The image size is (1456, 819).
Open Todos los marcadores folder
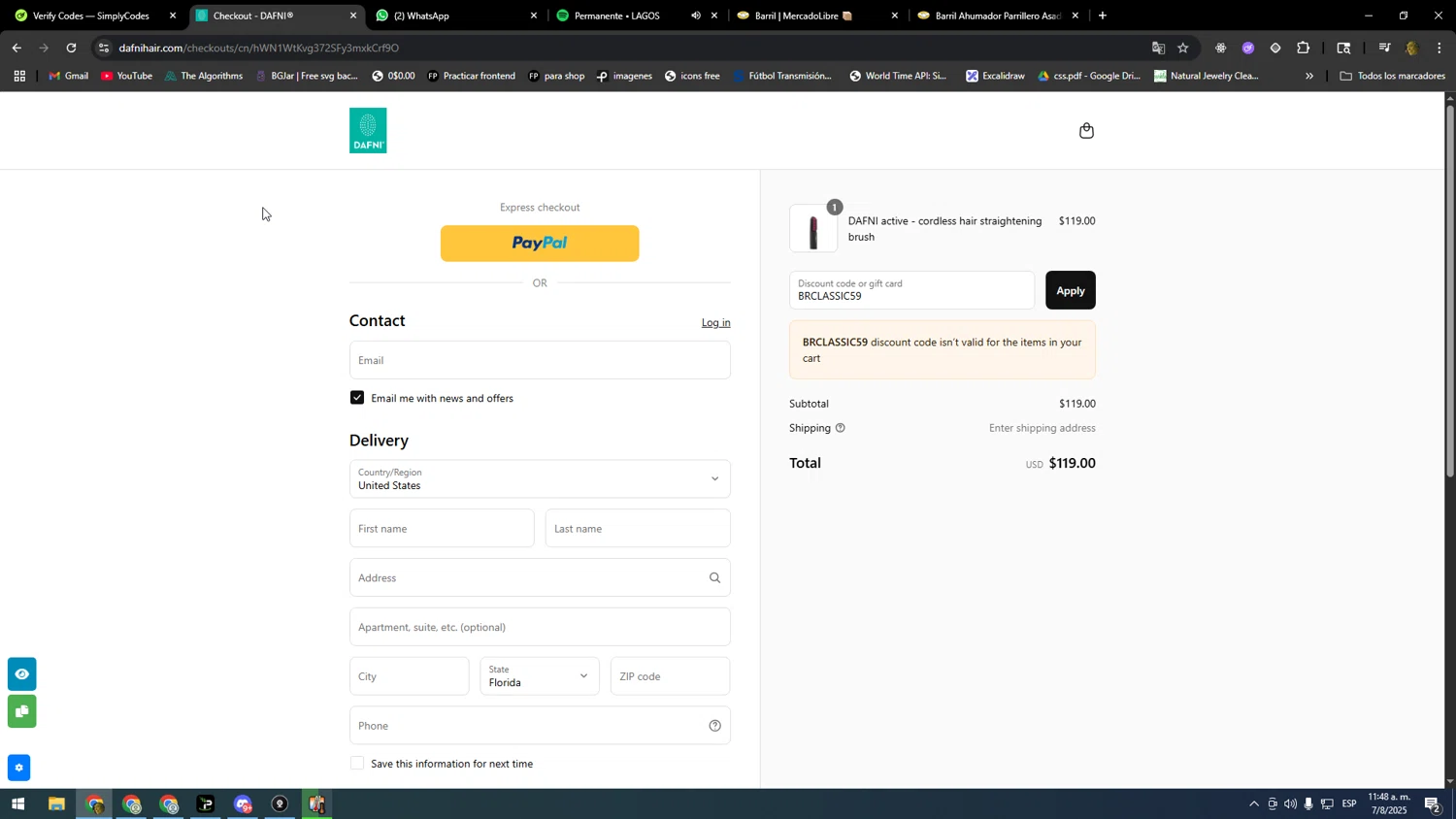pyautogui.click(x=1392, y=76)
